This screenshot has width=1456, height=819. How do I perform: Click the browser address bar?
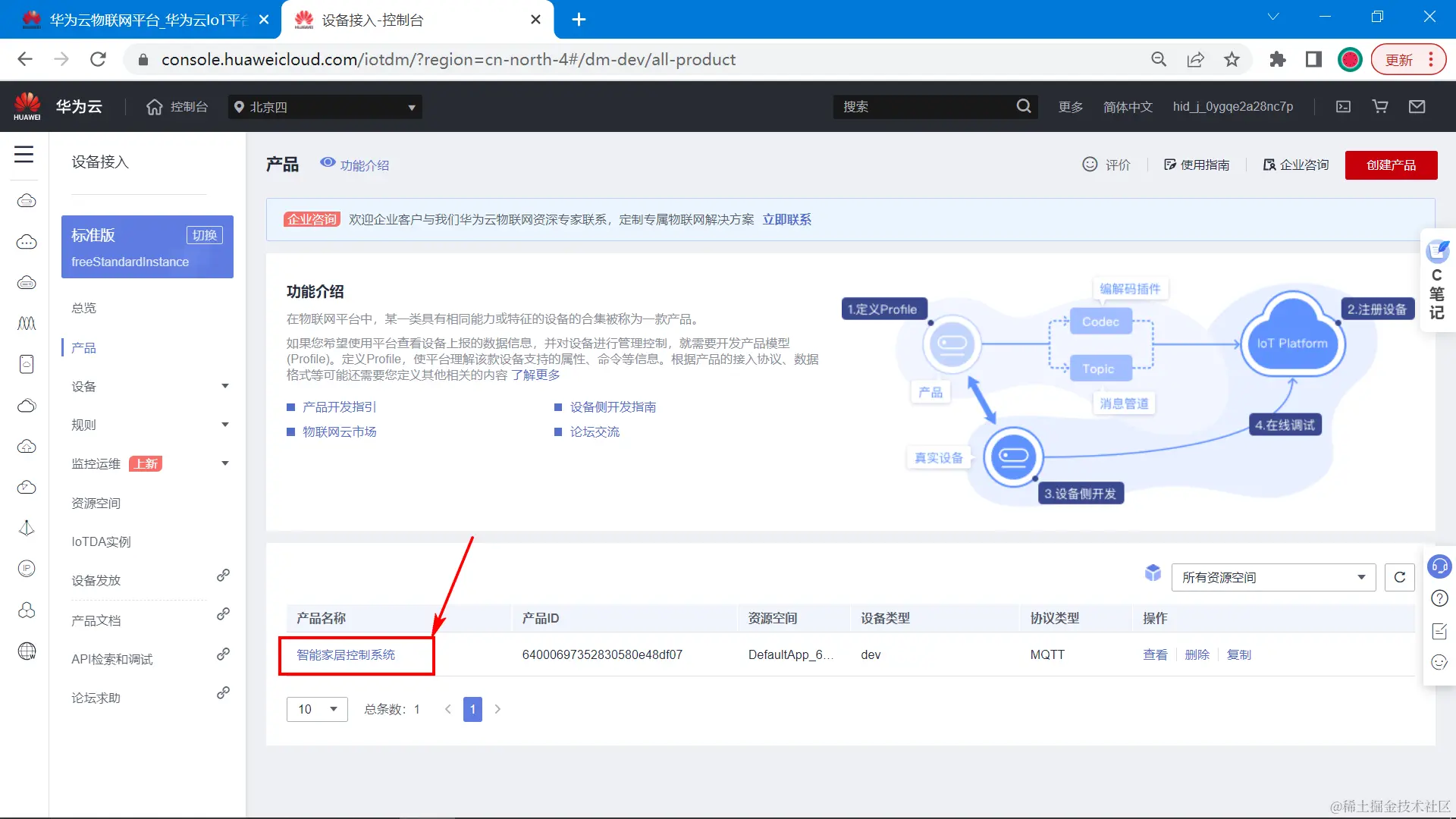[x=637, y=59]
